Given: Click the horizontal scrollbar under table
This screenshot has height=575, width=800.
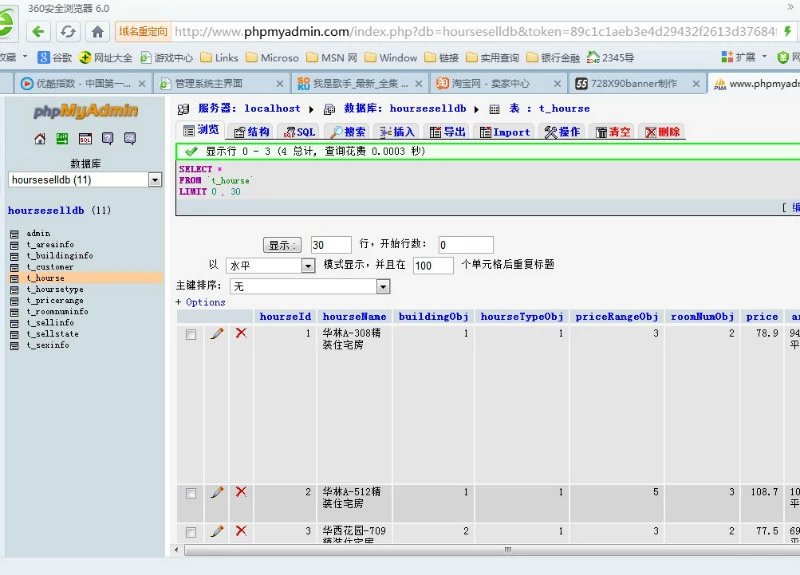Looking at the screenshot, I should [492, 550].
